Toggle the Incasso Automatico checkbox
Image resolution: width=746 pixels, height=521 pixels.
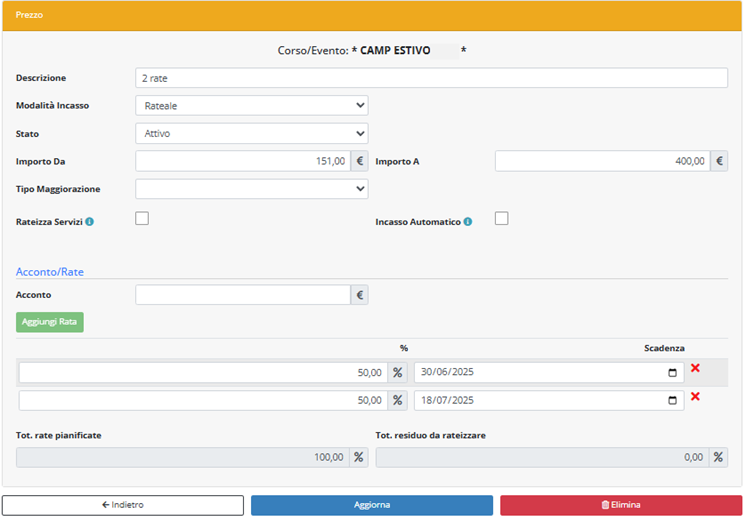click(x=502, y=219)
